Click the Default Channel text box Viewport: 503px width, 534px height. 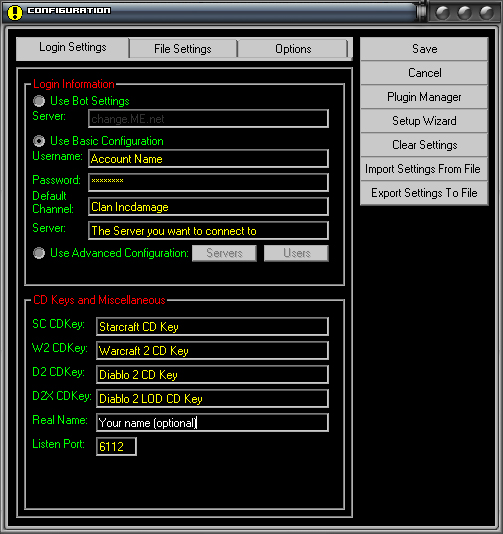pyautogui.click(x=208, y=207)
